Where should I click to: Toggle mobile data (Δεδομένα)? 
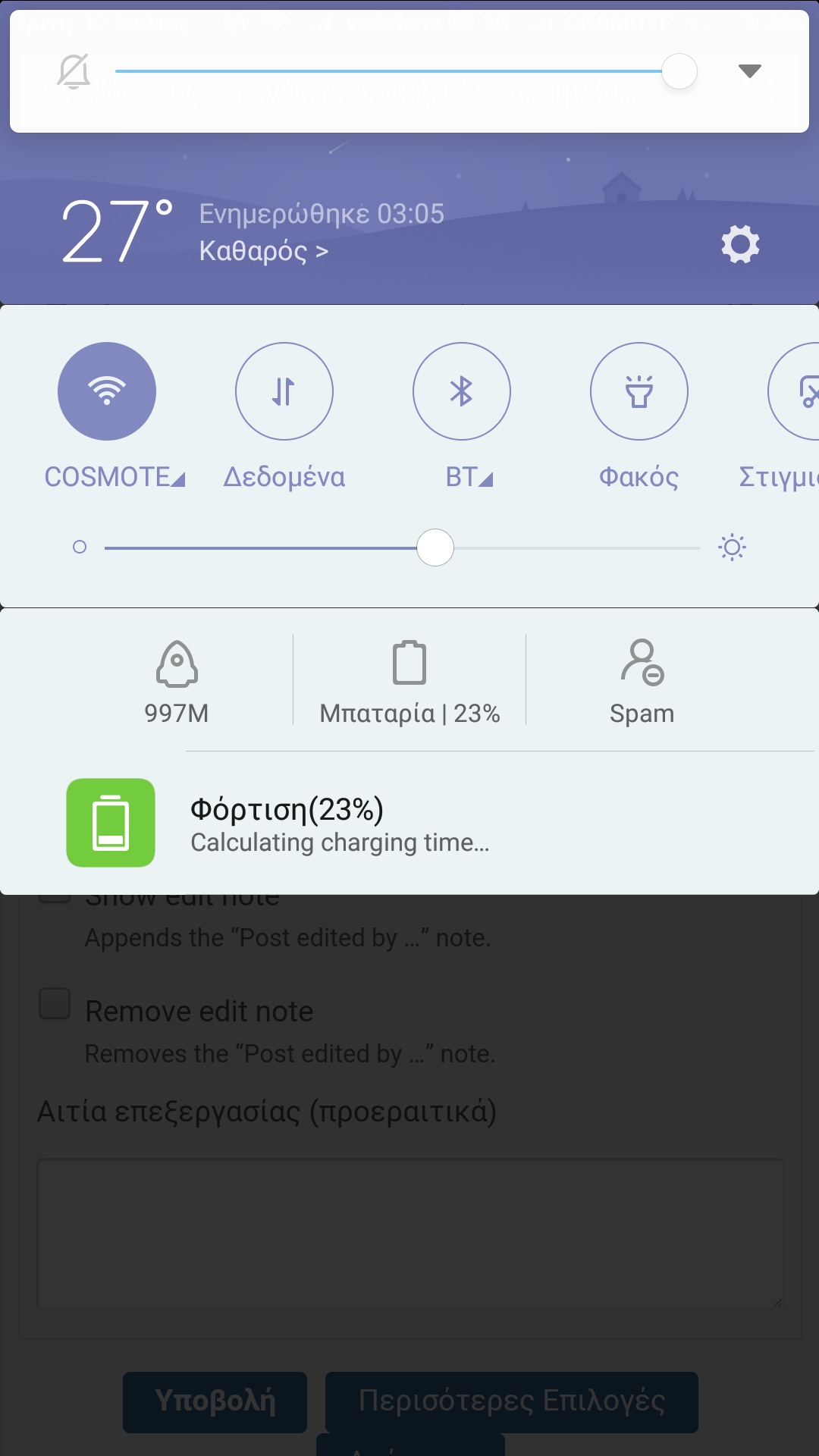284,391
